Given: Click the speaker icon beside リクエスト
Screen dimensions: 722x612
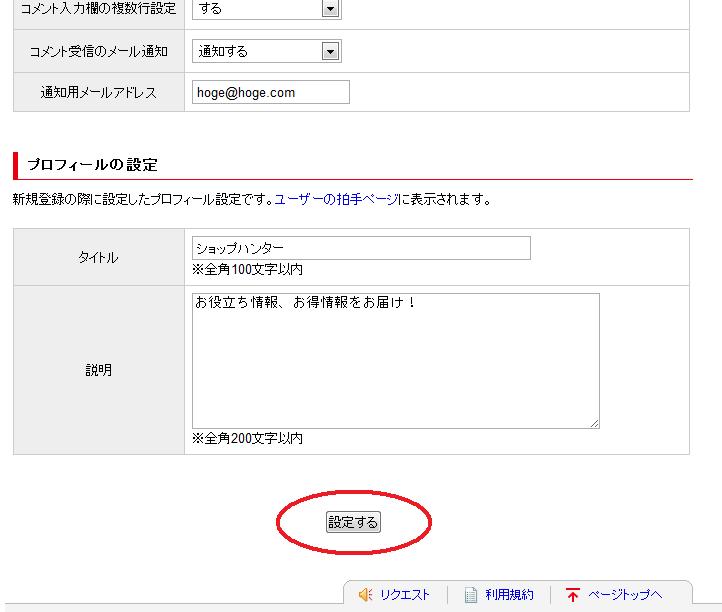Looking at the screenshot, I should 365,595.
